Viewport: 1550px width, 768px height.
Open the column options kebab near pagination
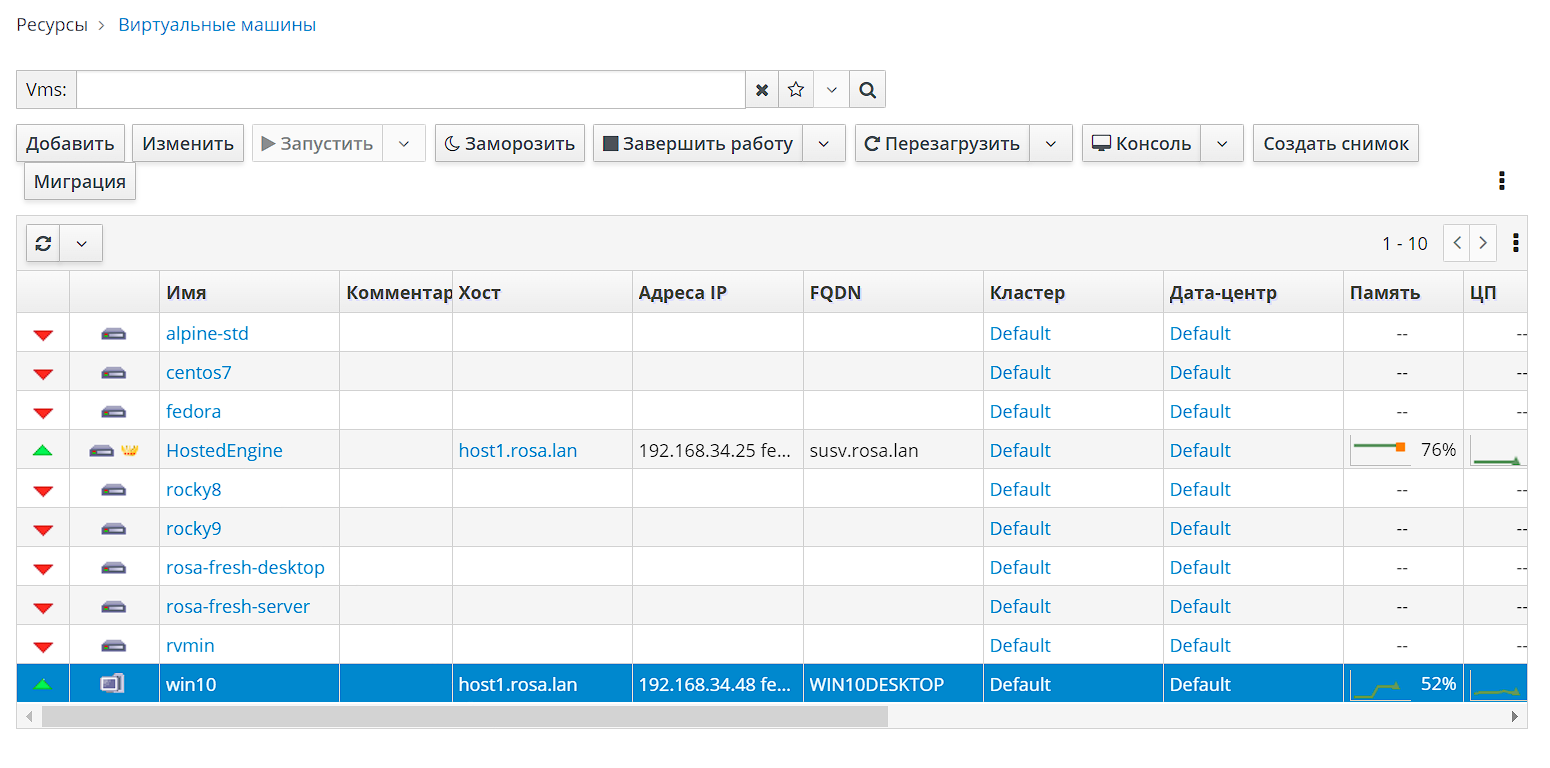[x=1516, y=243]
